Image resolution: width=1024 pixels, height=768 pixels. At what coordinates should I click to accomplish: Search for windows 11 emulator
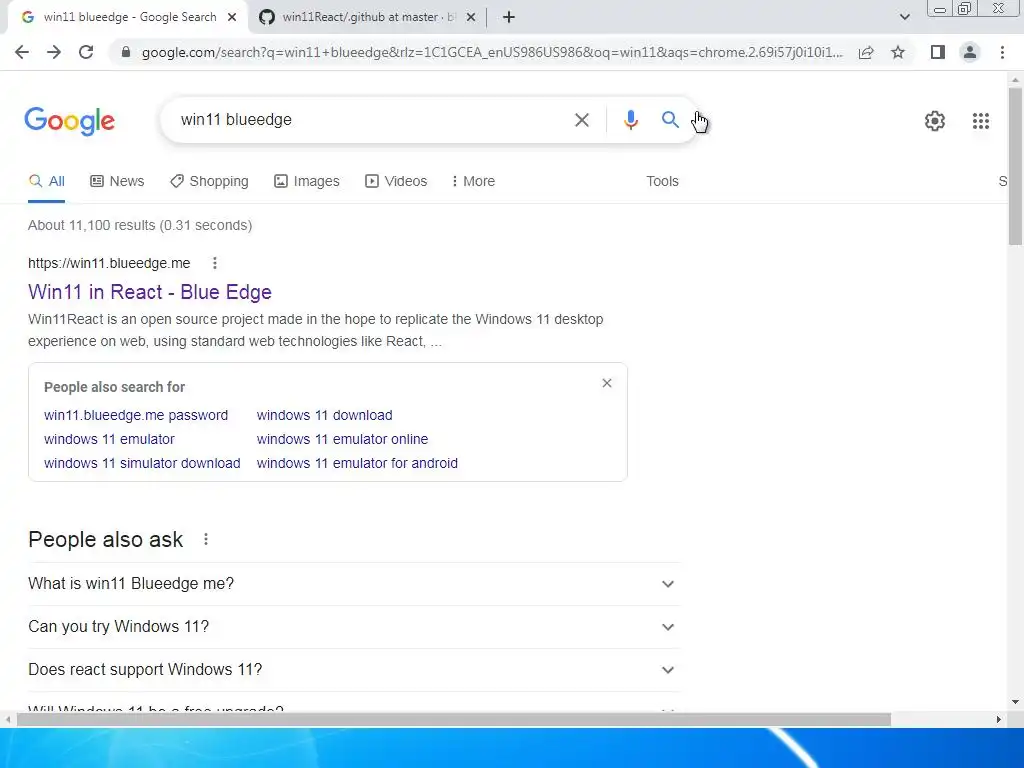(109, 440)
